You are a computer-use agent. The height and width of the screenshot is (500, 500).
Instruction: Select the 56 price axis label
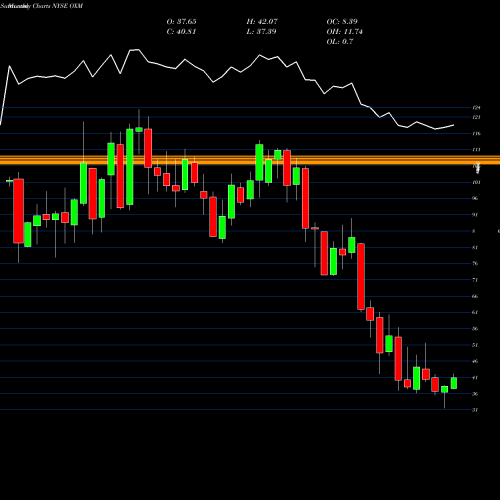[475, 329]
